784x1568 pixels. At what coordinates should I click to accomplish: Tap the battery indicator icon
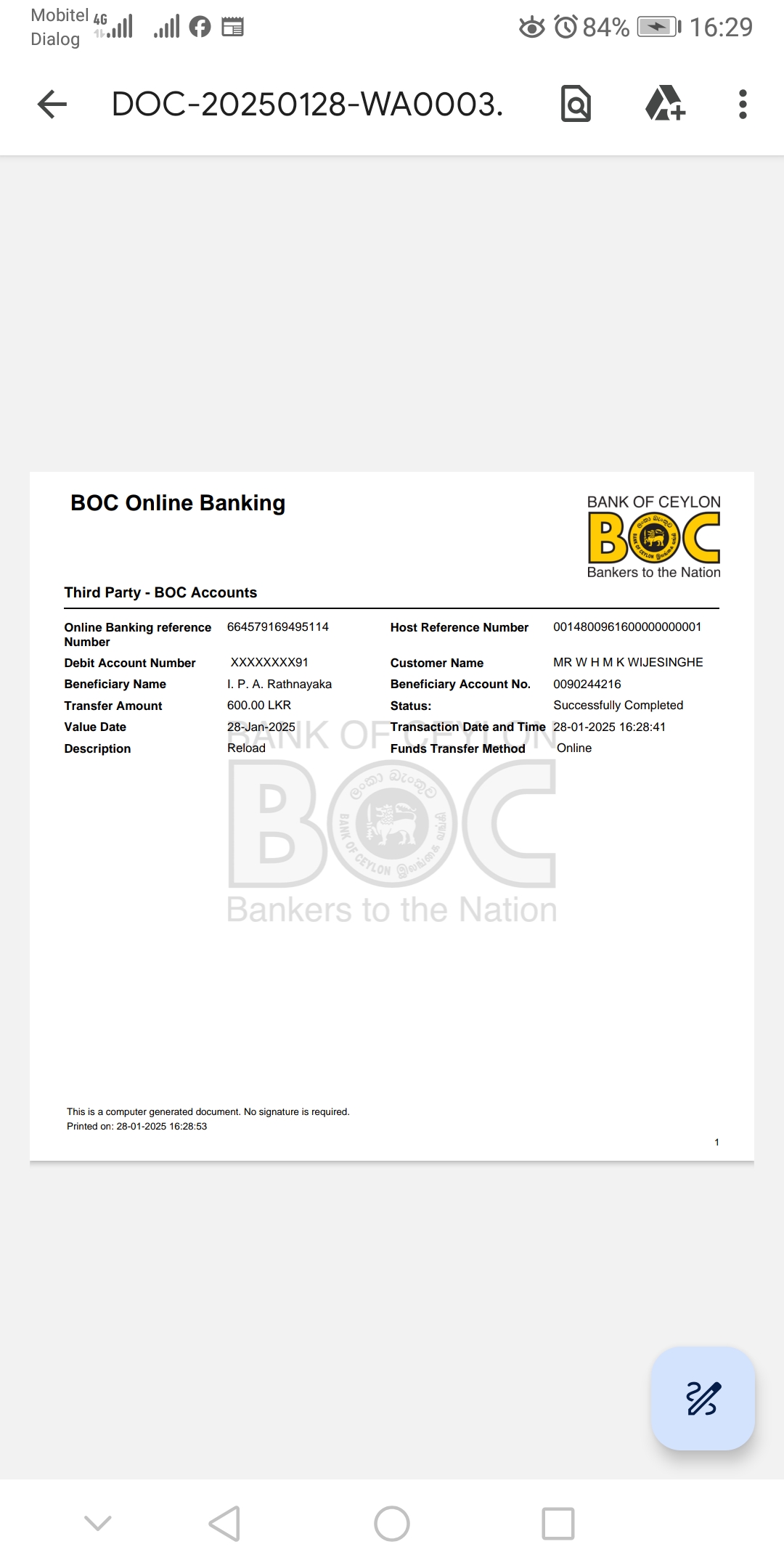click(x=658, y=28)
